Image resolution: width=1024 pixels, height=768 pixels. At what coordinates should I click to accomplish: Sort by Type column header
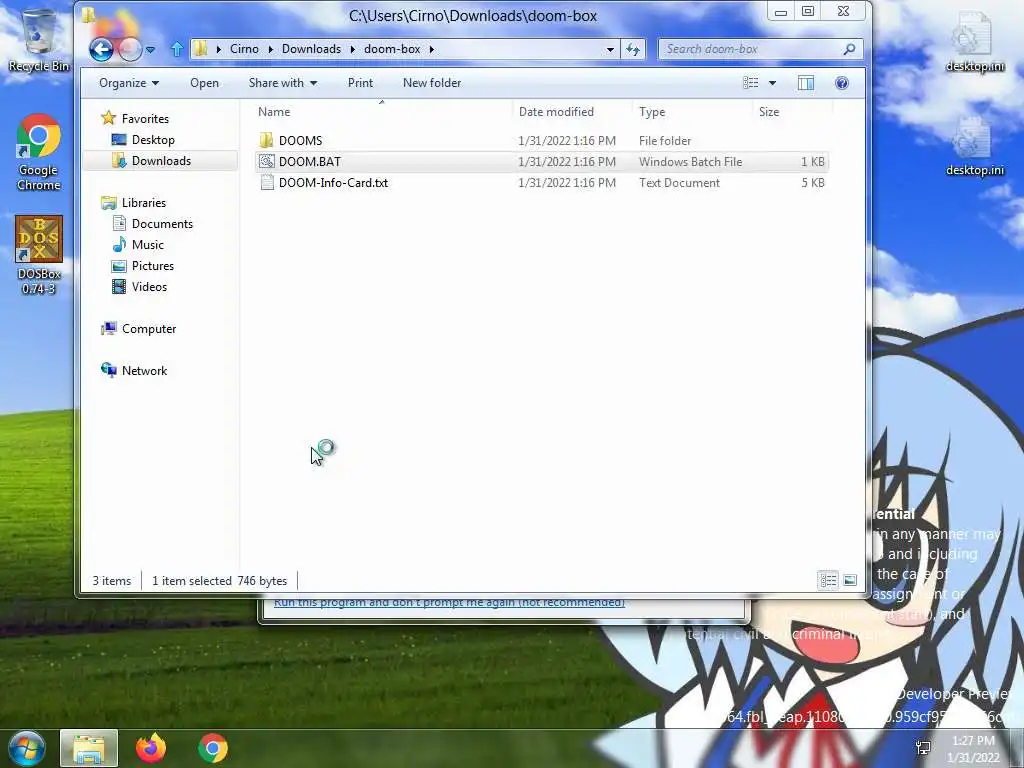tap(692, 112)
